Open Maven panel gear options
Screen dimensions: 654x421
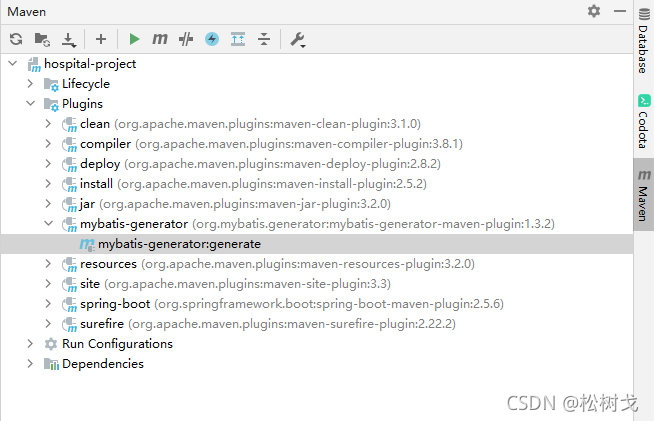tap(594, 11)
